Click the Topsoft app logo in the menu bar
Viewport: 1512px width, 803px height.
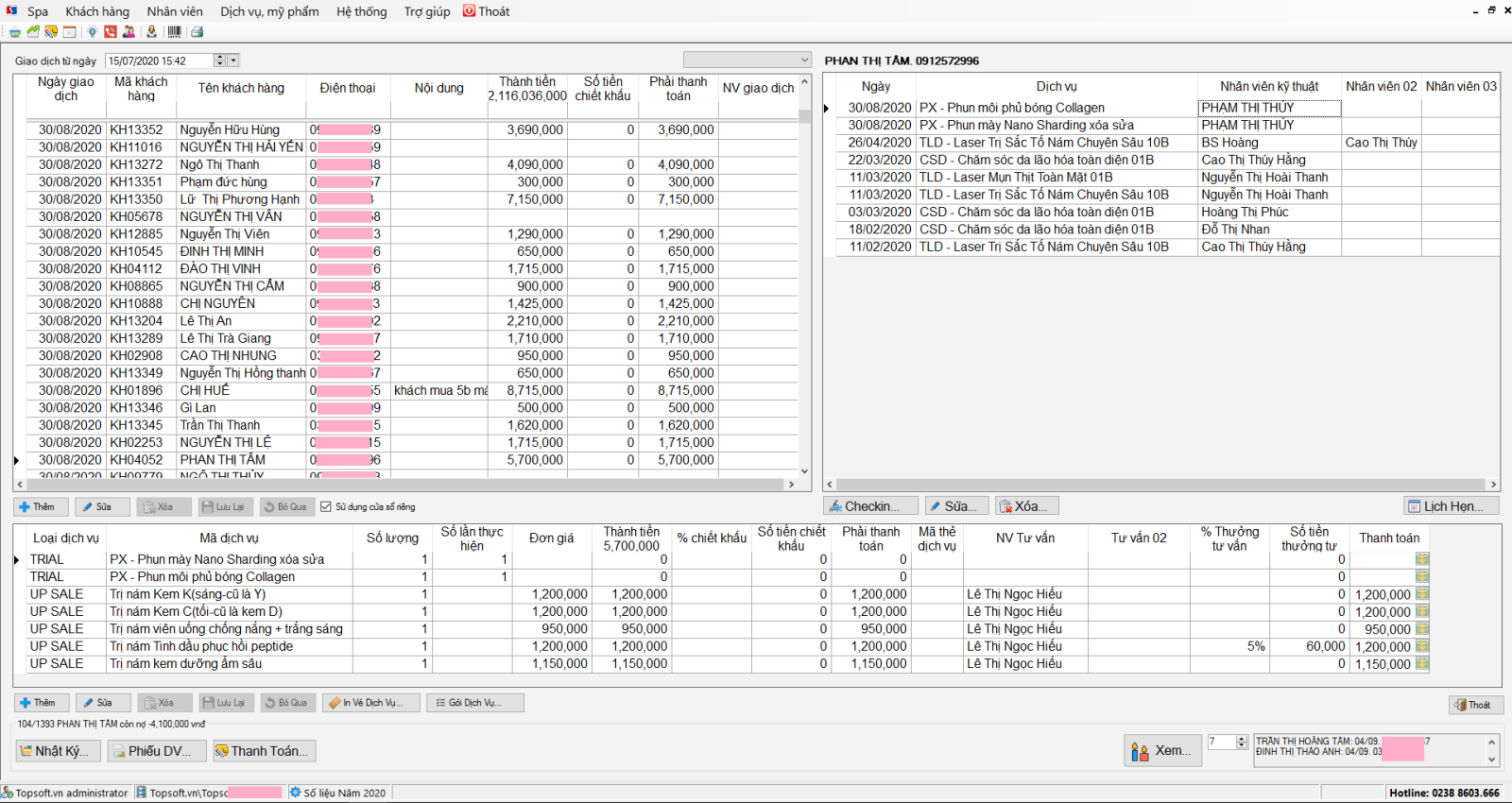pos(11,11)
